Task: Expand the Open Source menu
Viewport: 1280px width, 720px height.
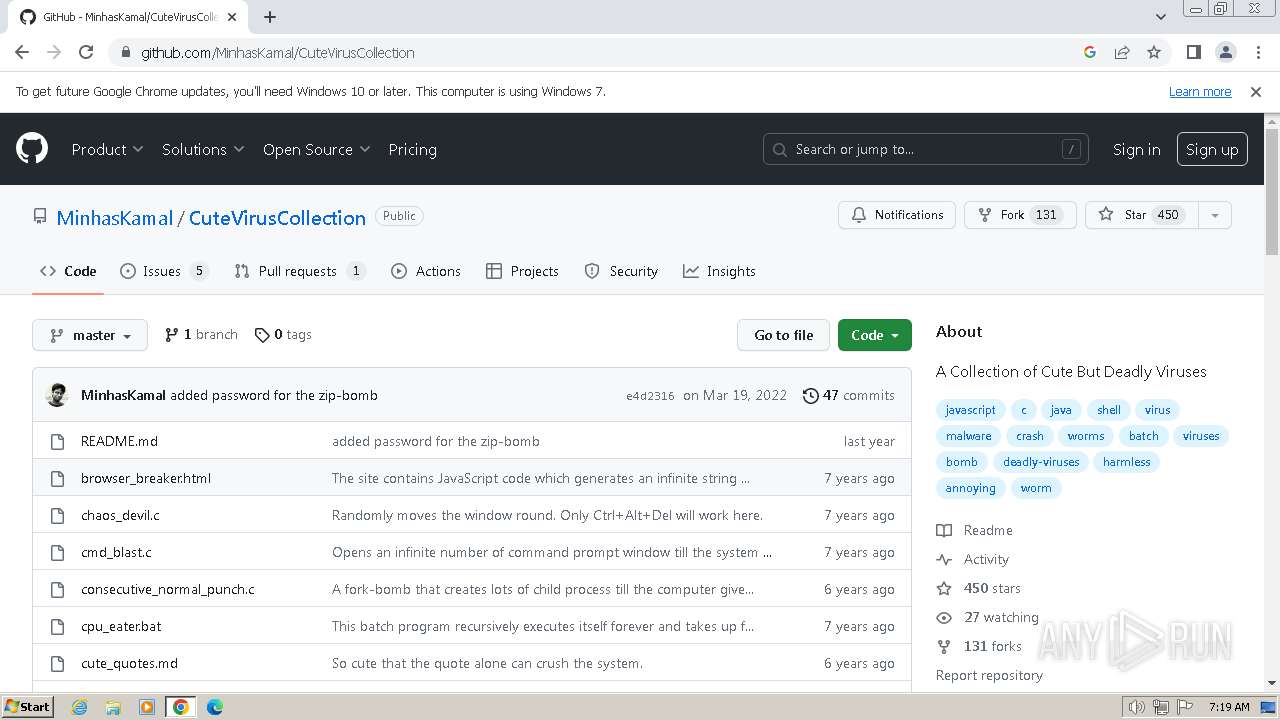Action: click(316, 149)
